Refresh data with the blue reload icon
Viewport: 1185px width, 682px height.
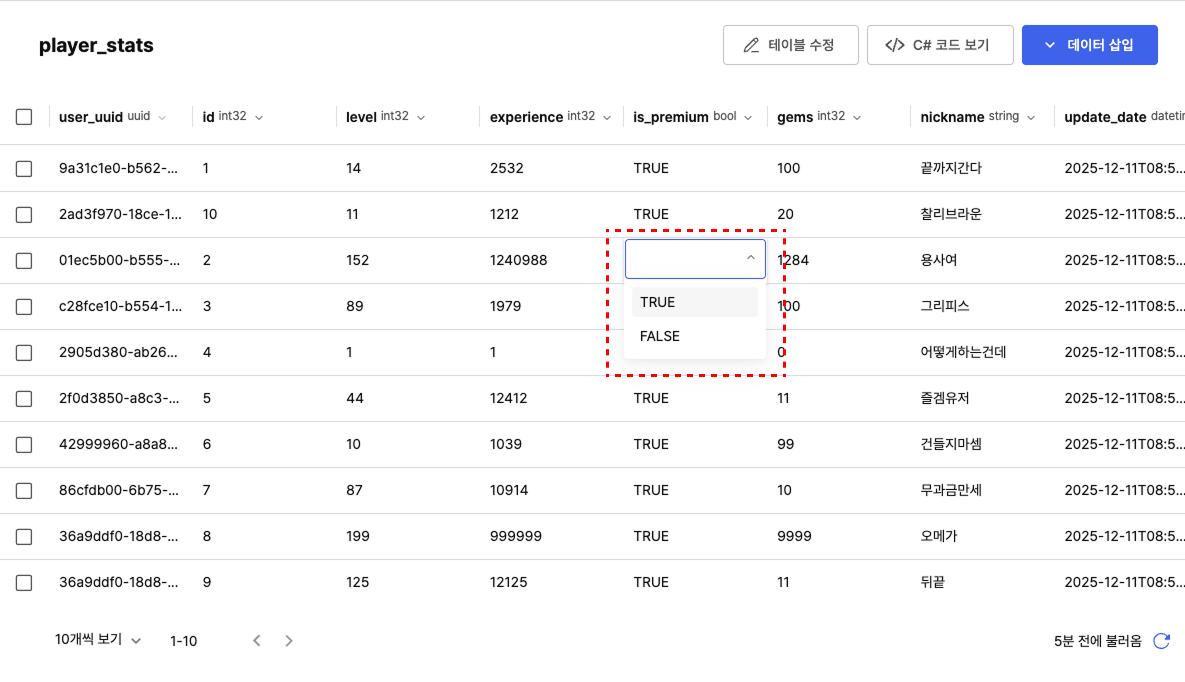[1161, 640]
